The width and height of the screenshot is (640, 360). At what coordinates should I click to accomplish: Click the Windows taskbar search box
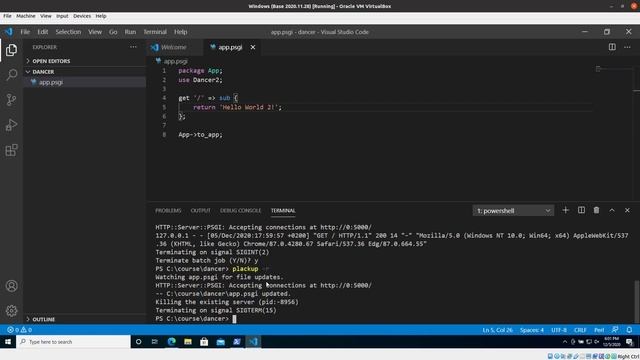(x=73, y=342)
